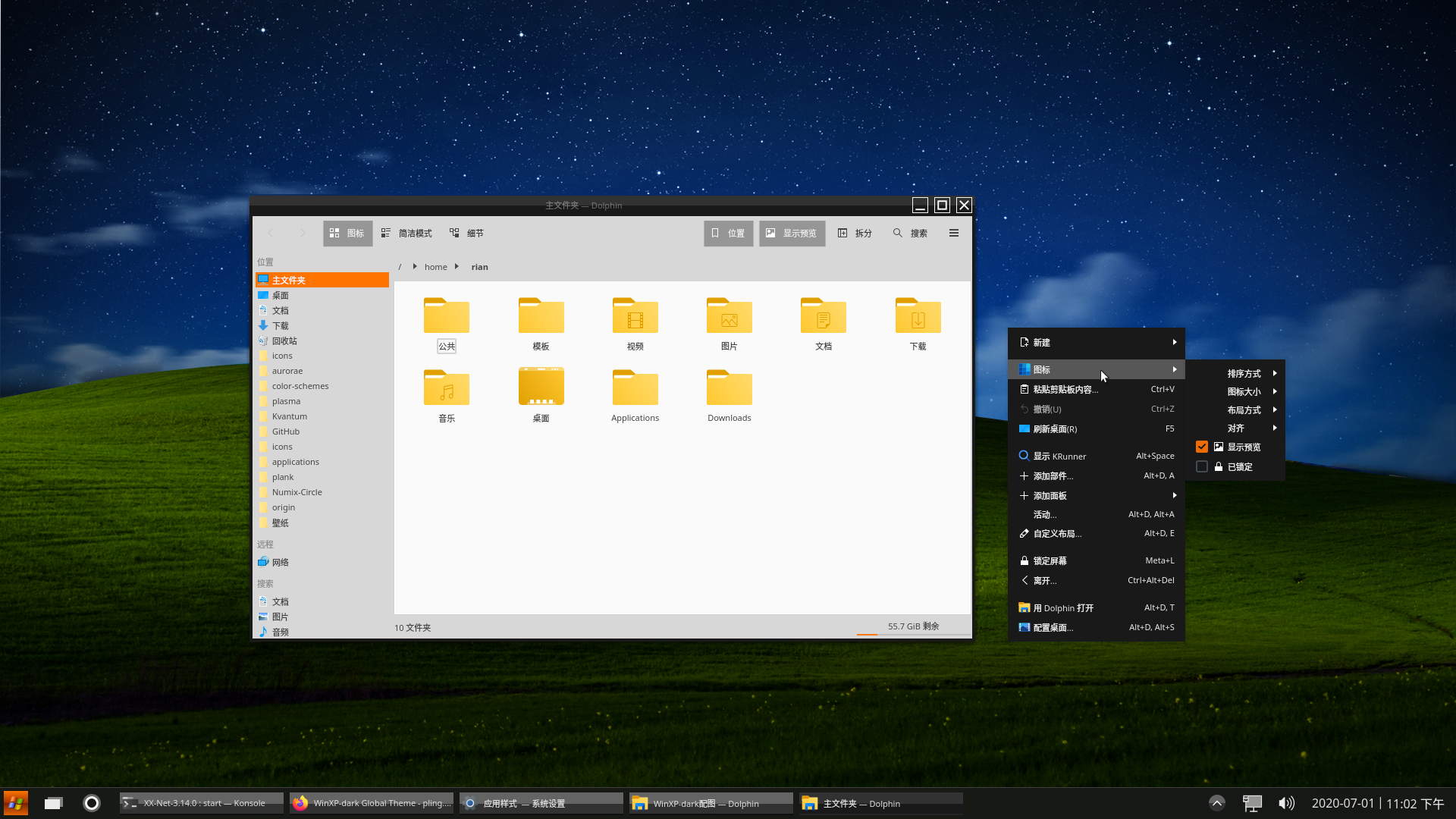
Task: Open the 文档 folder icon
Action: tap(824, 315)
